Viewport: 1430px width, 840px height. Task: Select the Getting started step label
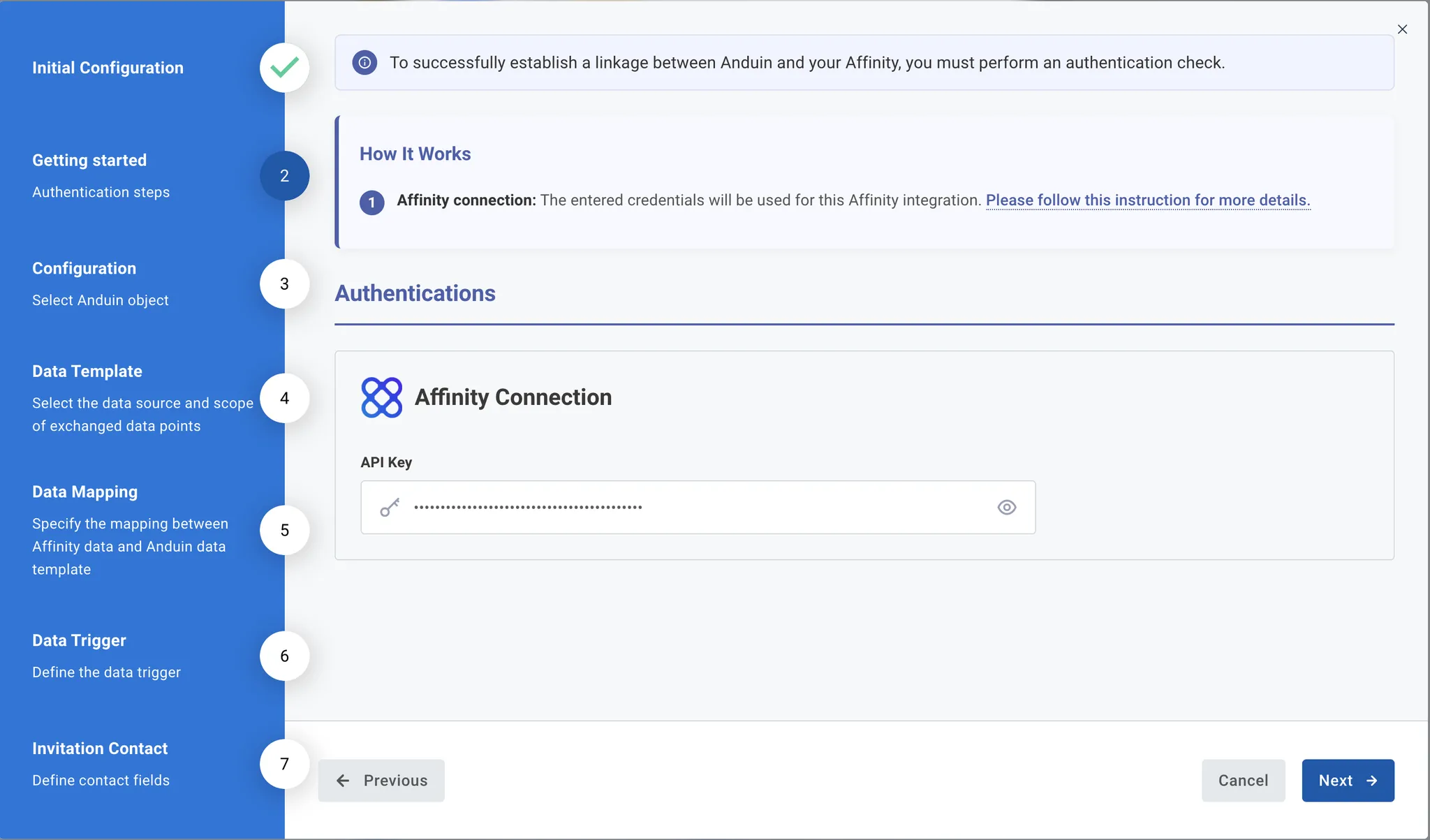coord(89,161)
